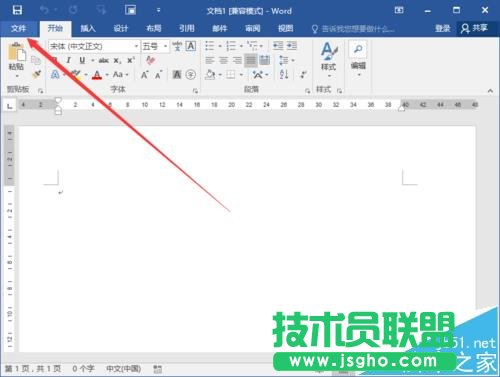The height and width of the screenshot is (377, 500).
Task: Toggle Subscript x₂ formatting
Action: [117, 61]
